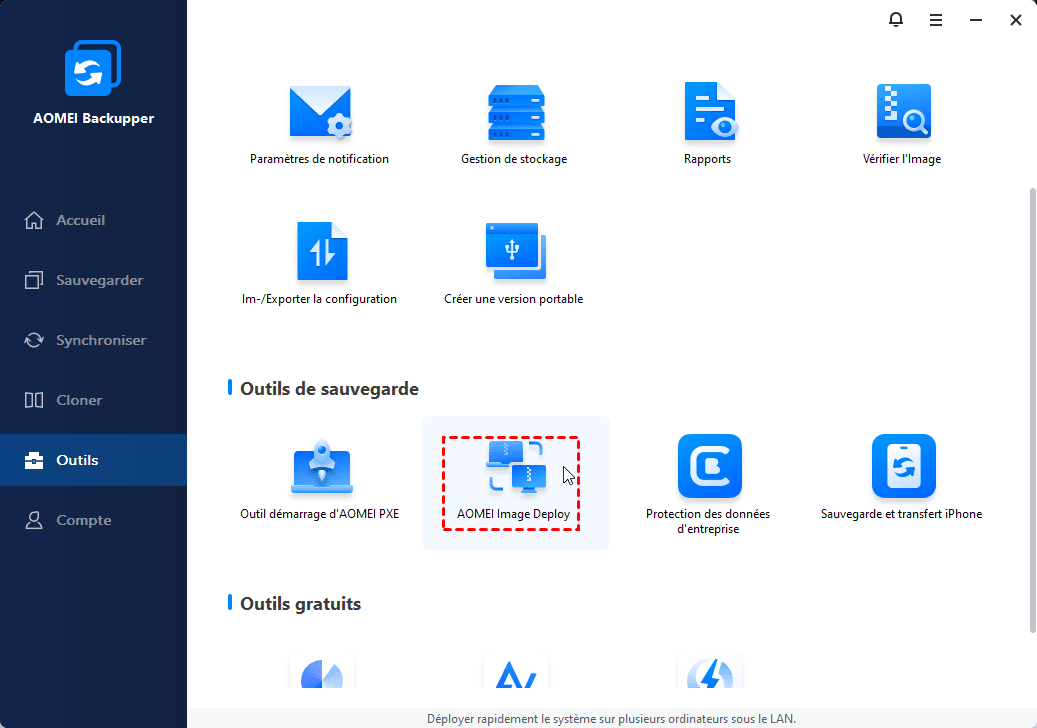Select Cloner in the sidebar
The image size is (1037, 728).
(x=93, y=400)
